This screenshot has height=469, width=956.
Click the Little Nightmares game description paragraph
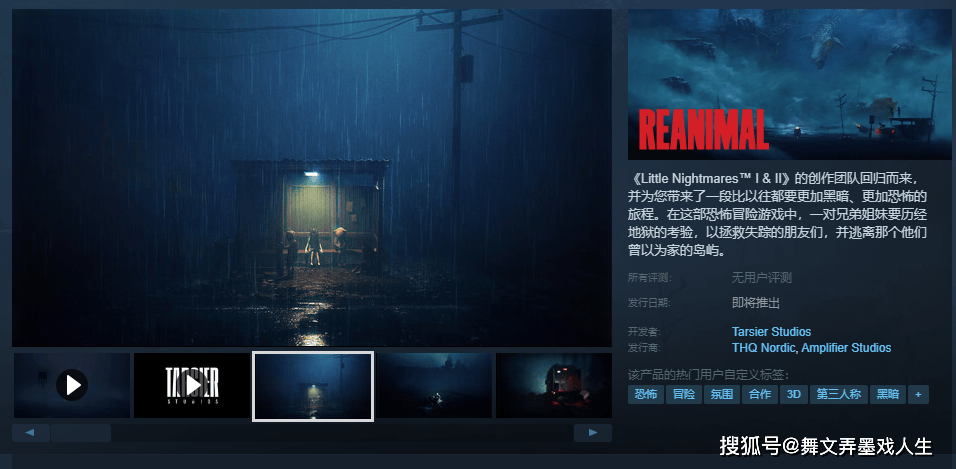pos(778,214)
